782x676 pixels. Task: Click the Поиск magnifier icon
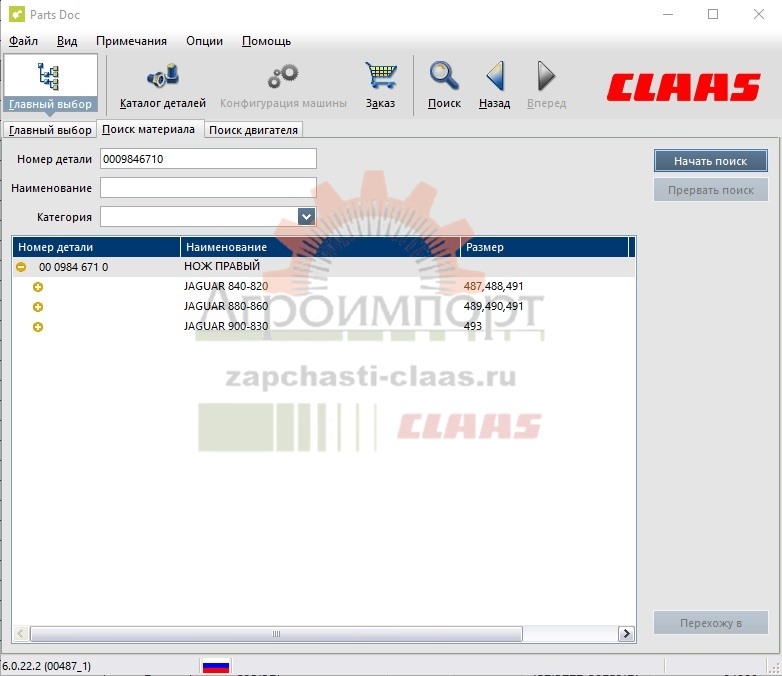444,76
